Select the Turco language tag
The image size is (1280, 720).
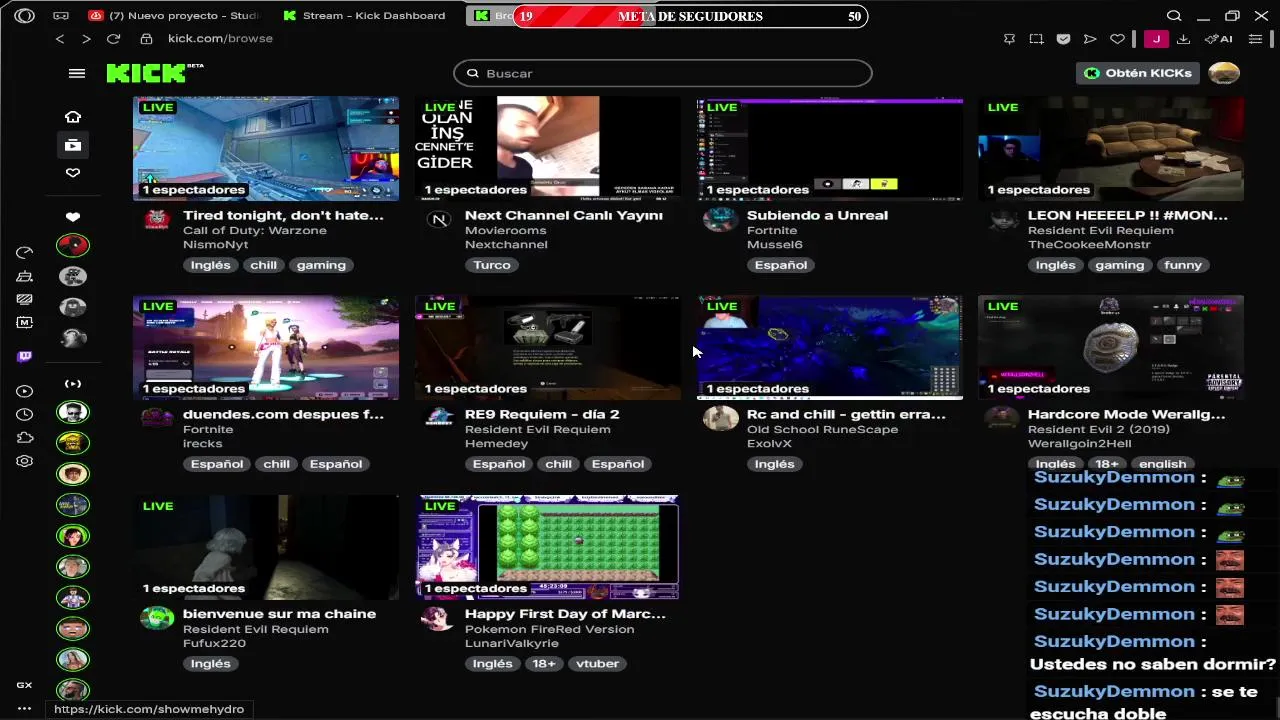coord(492,265)
